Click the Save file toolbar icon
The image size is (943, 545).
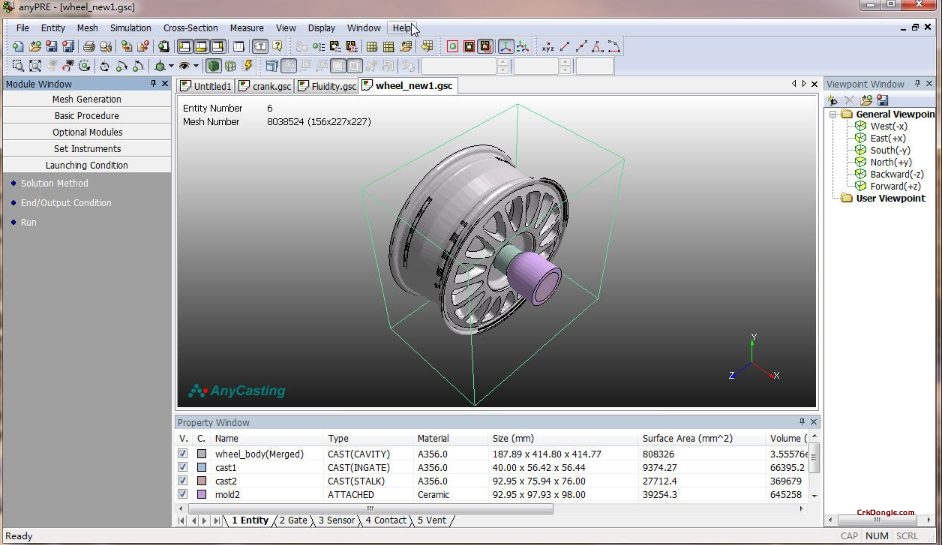52,47
